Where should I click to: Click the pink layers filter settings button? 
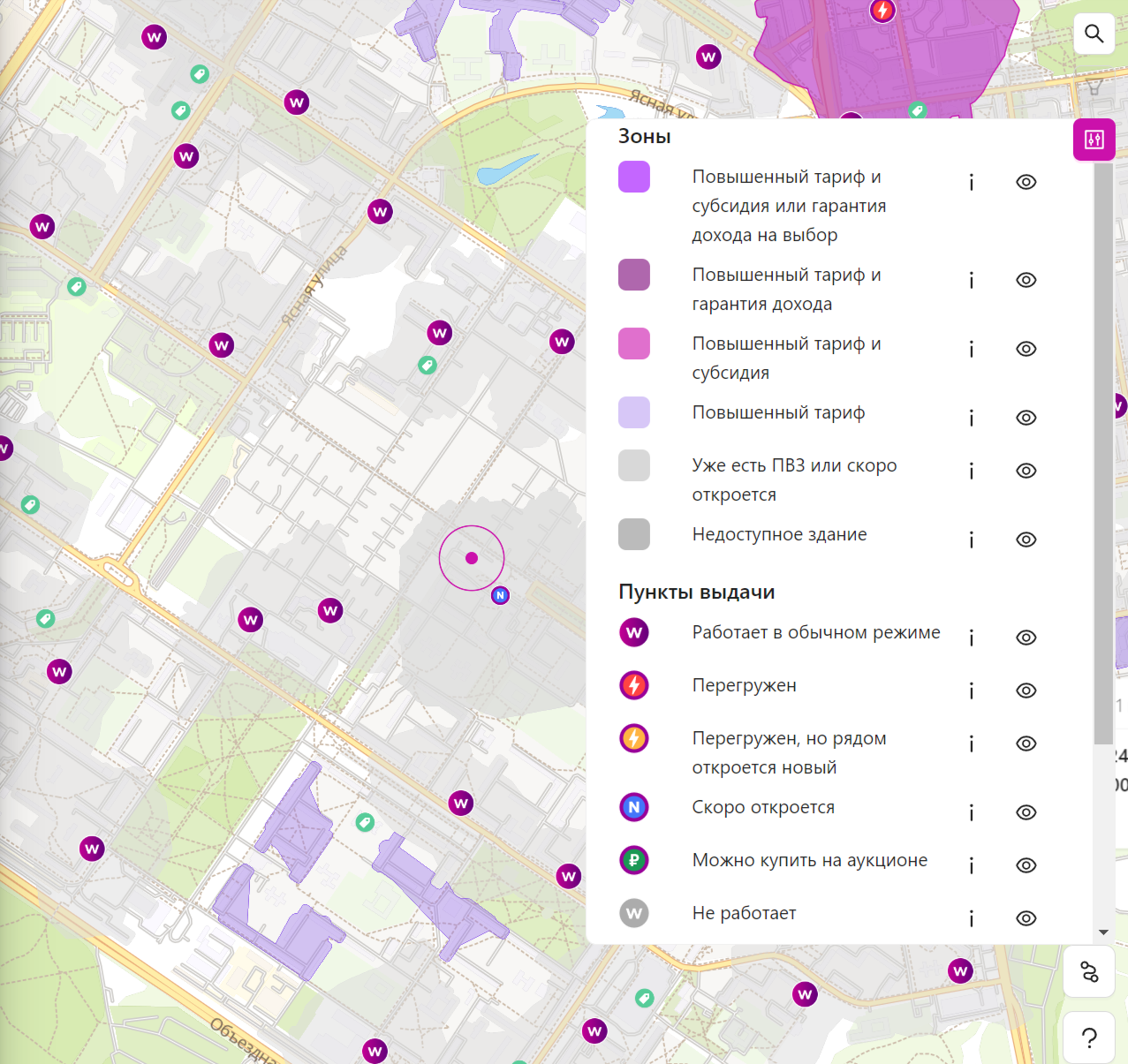click(x=1094, y=140)
